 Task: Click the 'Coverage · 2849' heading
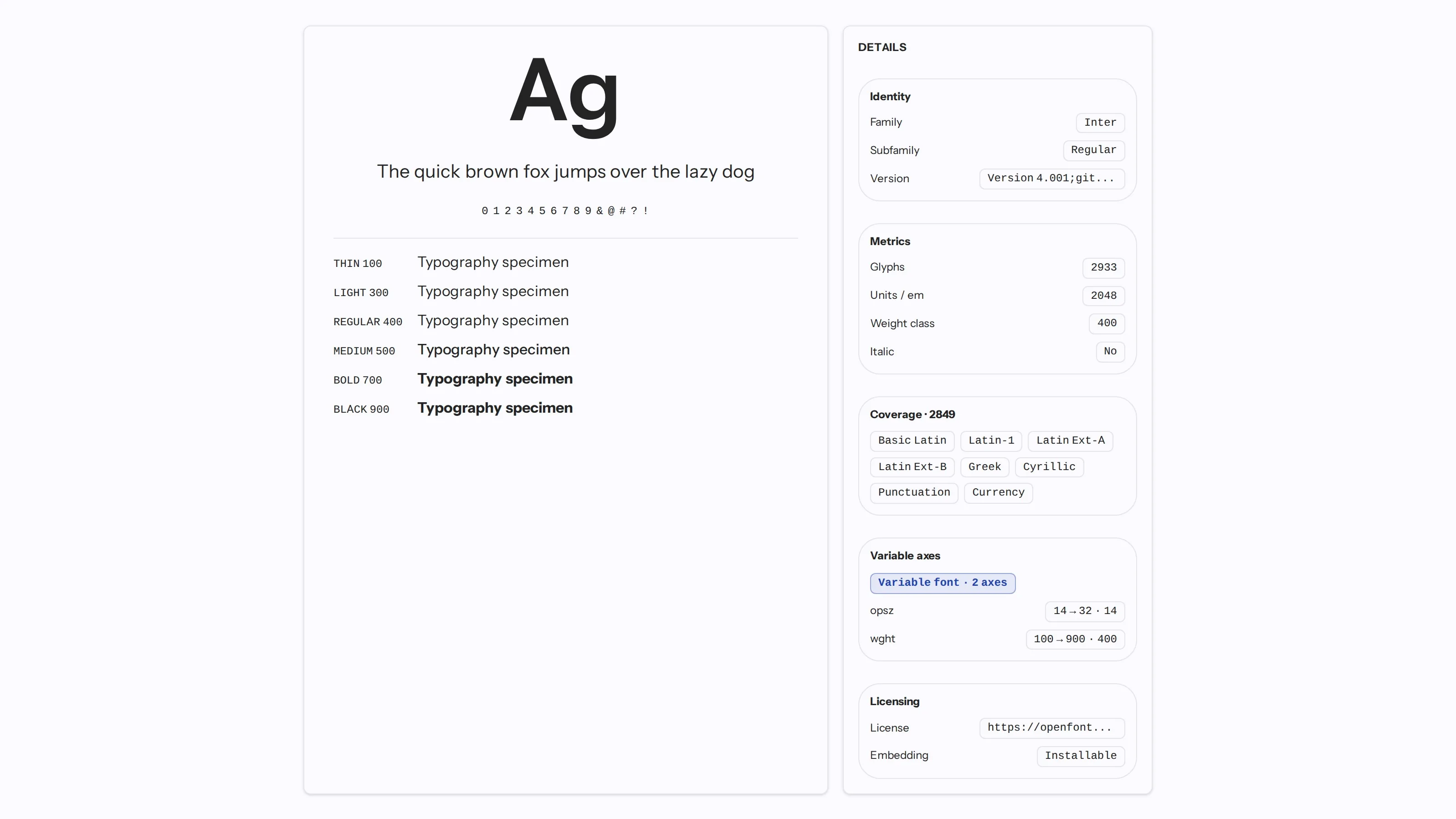912,415
